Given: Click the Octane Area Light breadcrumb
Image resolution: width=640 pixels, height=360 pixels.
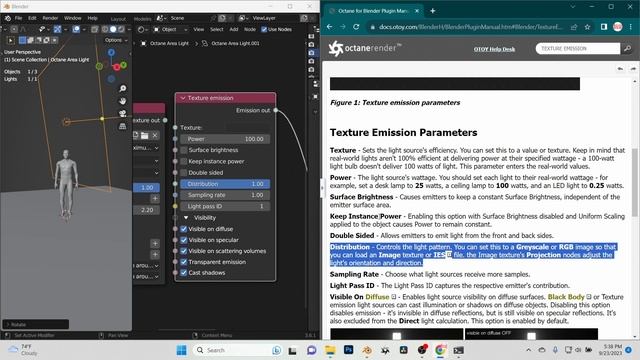Looking at the screenshot, I should (x=169, y=43).
